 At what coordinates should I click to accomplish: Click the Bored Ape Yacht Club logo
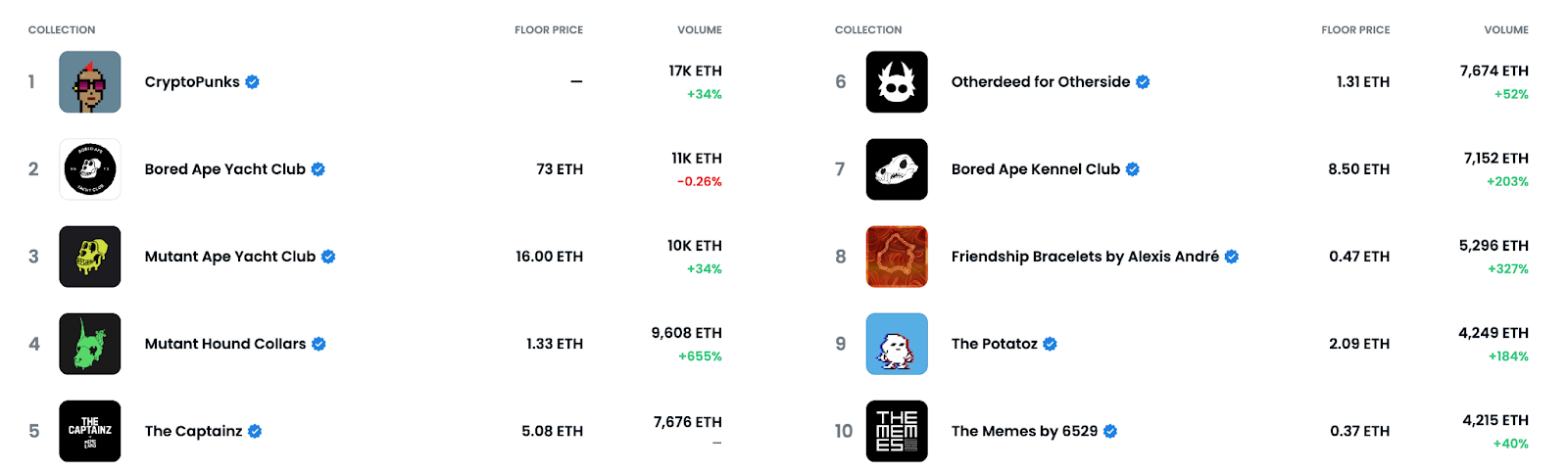pyautogui.click(x=90, y=169)
